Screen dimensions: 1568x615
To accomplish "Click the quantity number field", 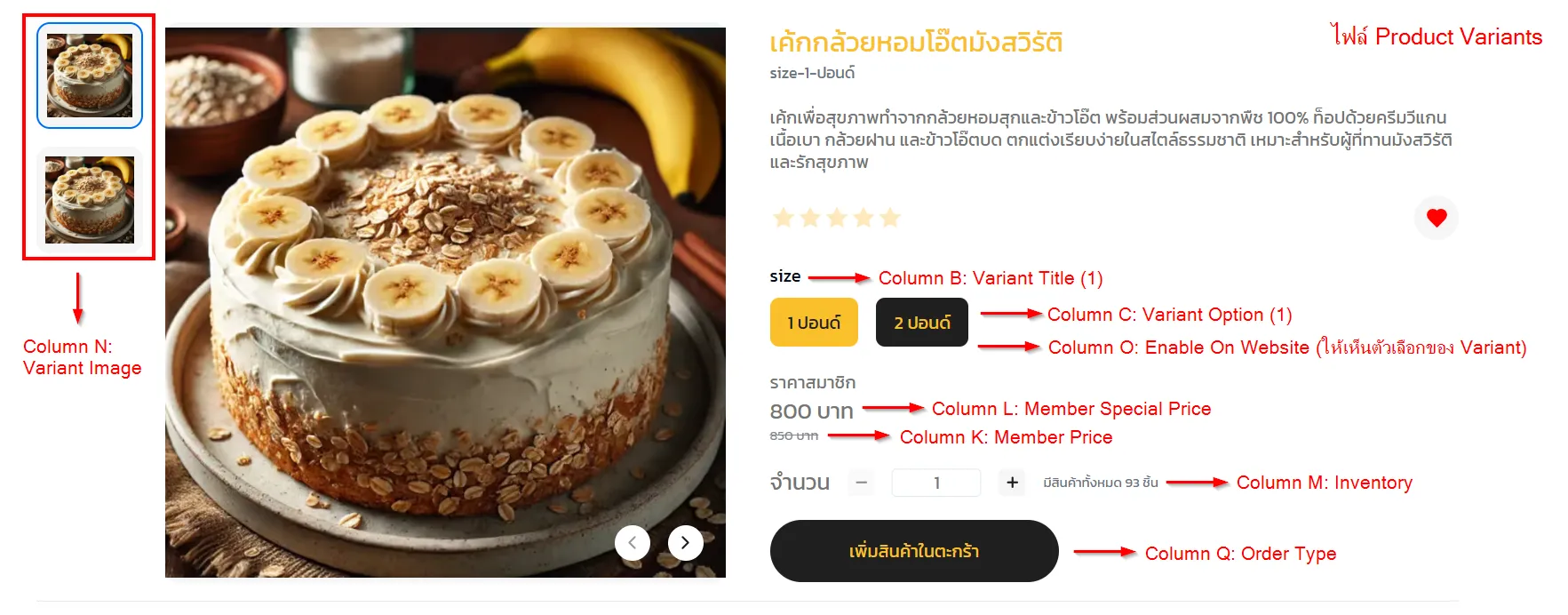I will [x=936, y=483].
